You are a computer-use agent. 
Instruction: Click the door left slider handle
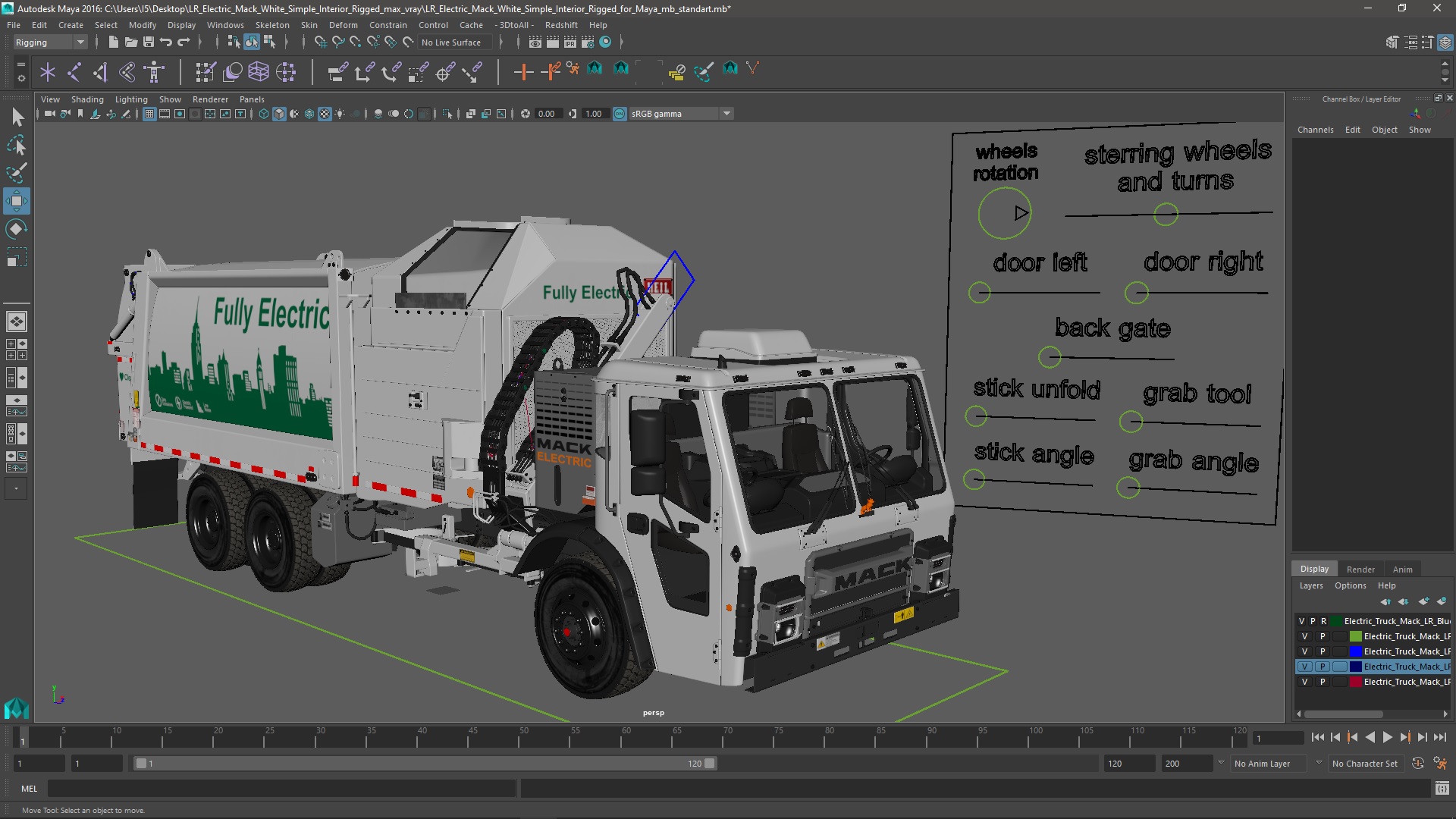(x=980, y=292)
